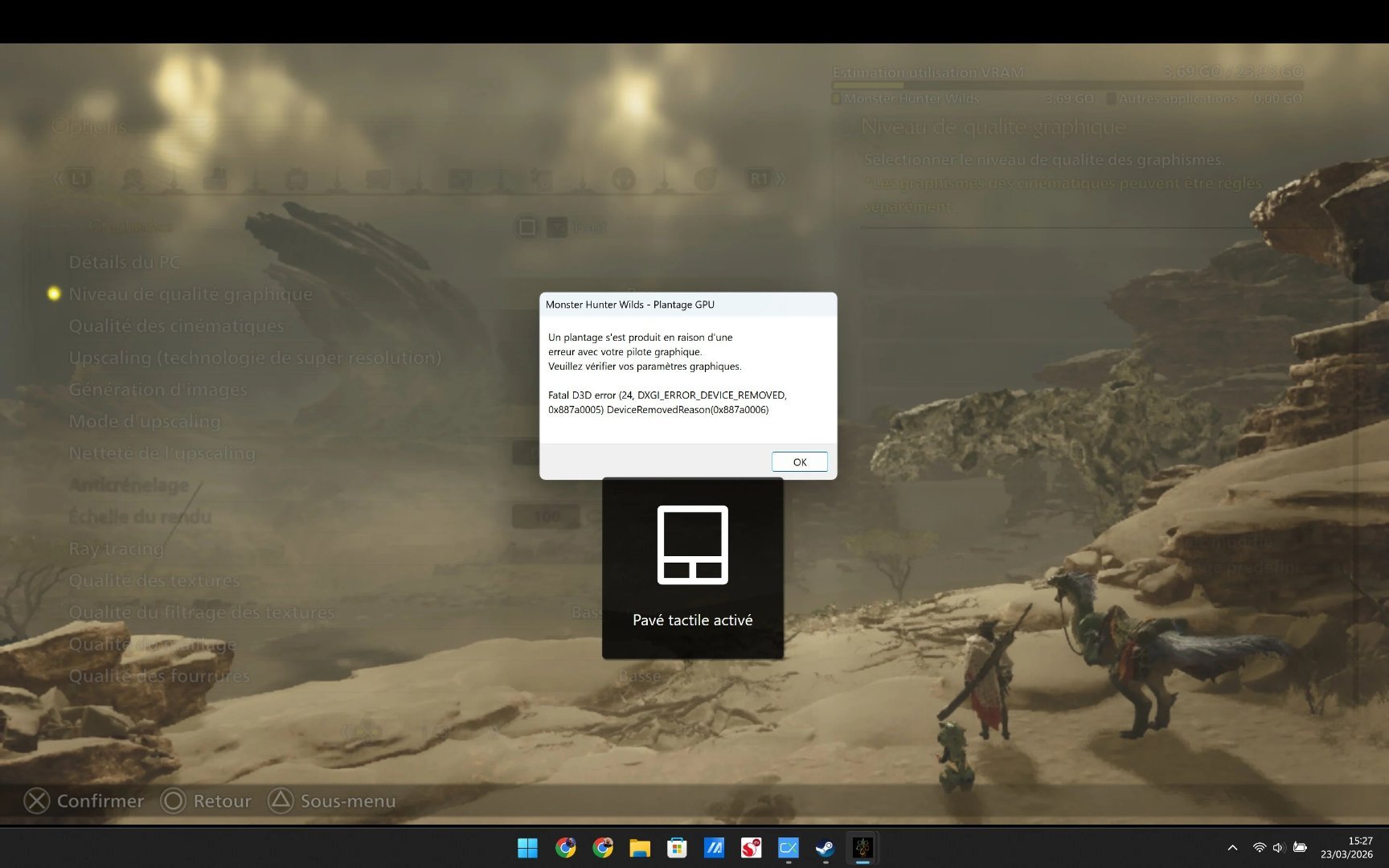Check the battery status tray icon
The width and height of the screenshot is (1389, 868).
coord(1300,848)
